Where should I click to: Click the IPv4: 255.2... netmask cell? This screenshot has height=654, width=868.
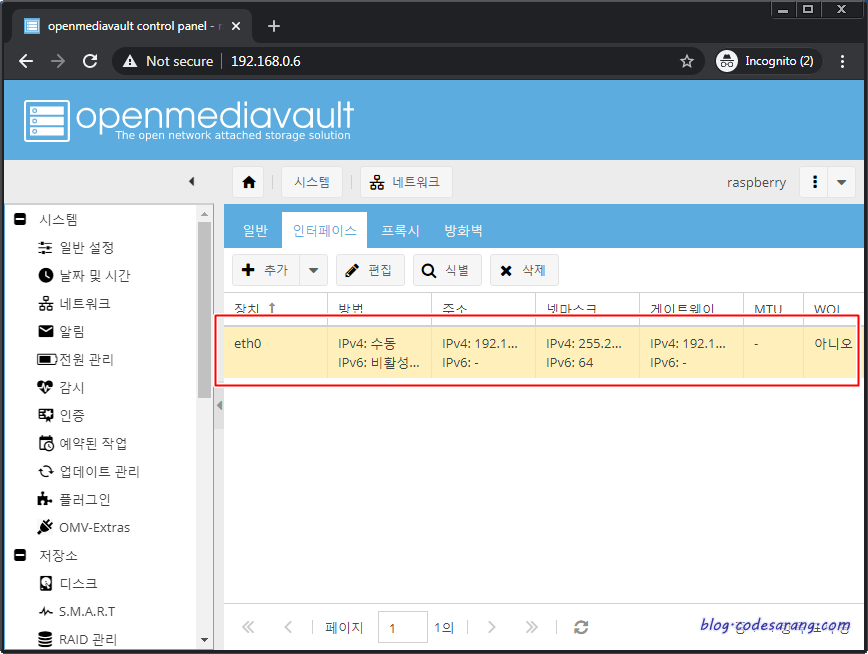tap(583, 343)
